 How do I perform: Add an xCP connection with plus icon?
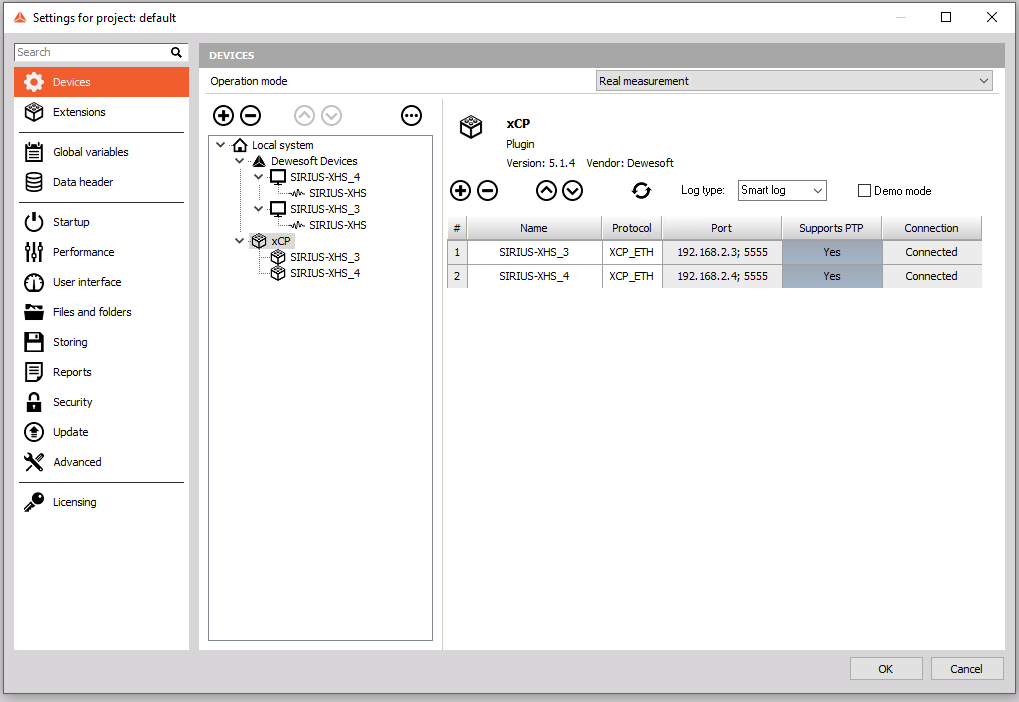461,190
